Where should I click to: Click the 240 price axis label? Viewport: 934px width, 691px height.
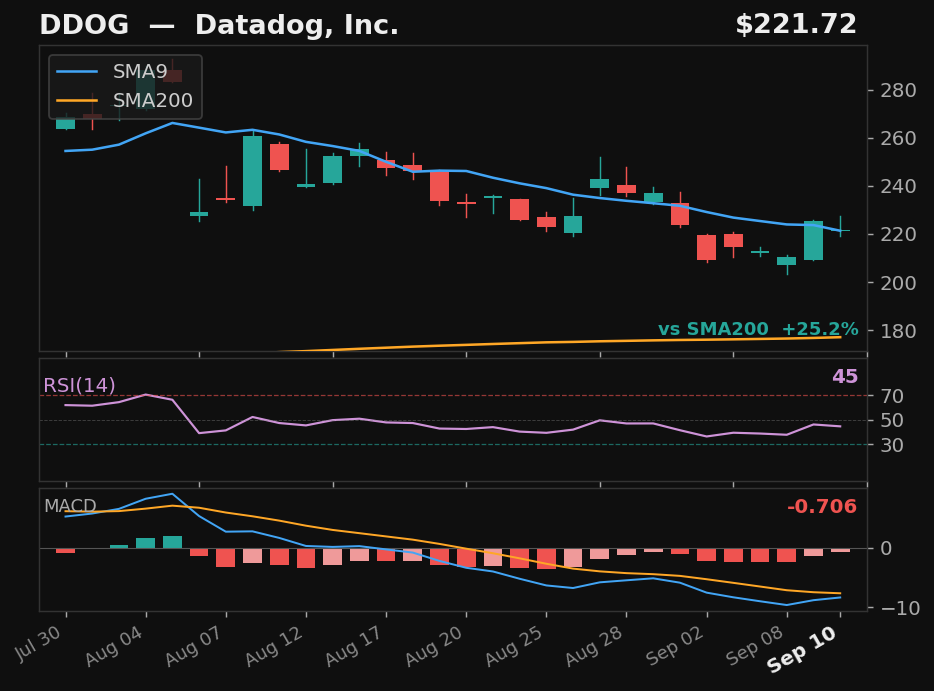[x=898, y=186]
